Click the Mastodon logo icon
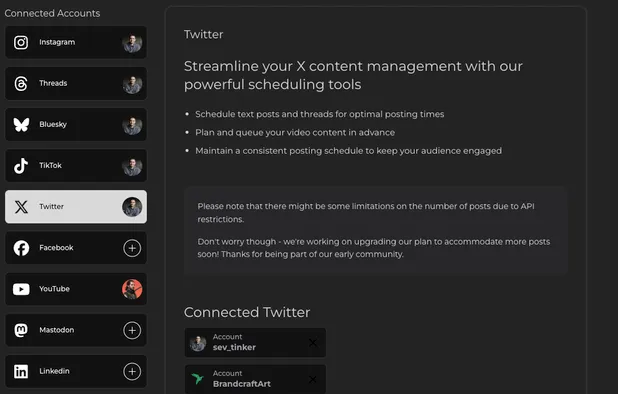The width and height of the screenshot is (618, 394). [21, 330]
